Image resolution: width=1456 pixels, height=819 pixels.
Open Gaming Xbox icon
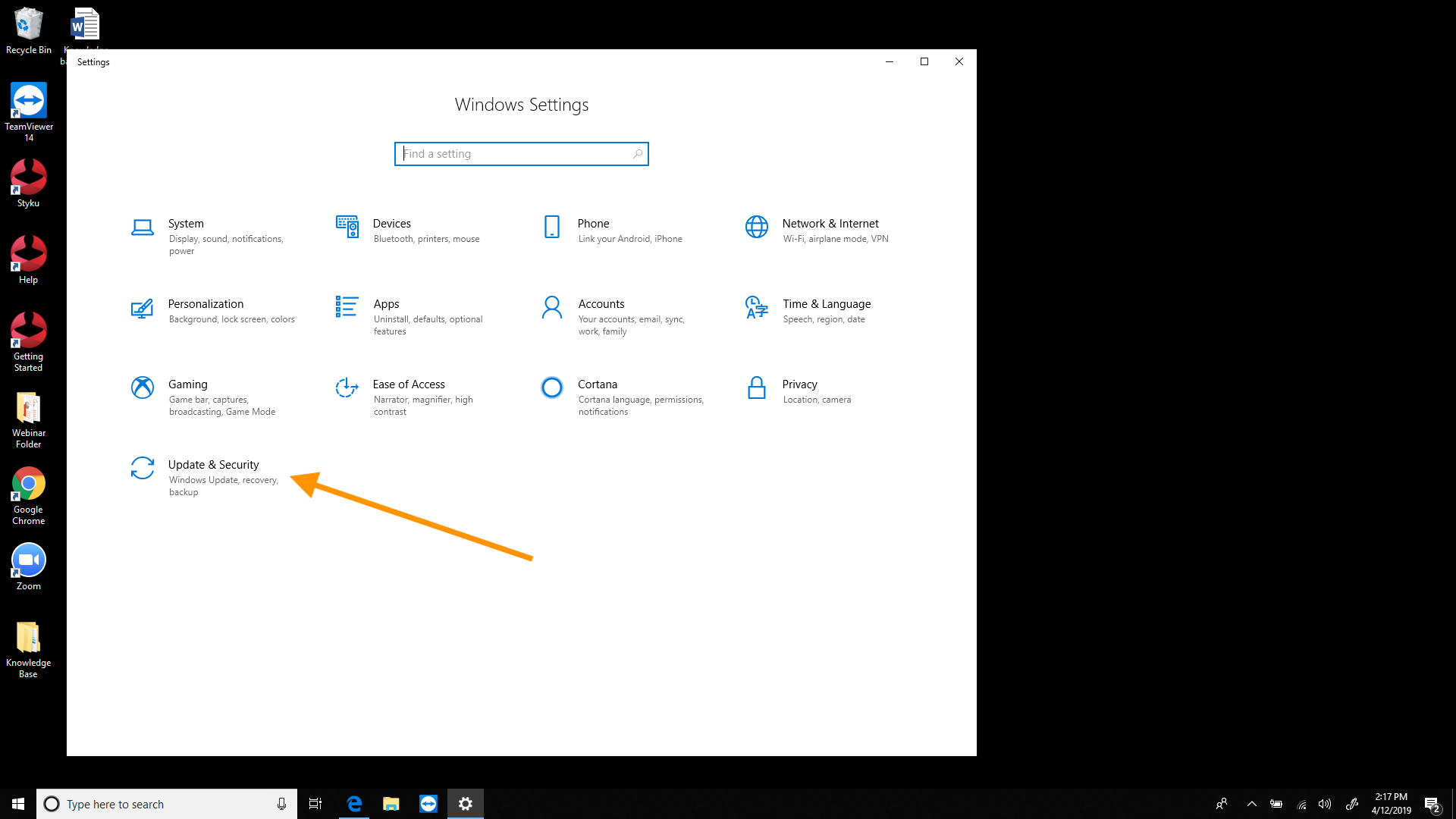tap(142, 388)
